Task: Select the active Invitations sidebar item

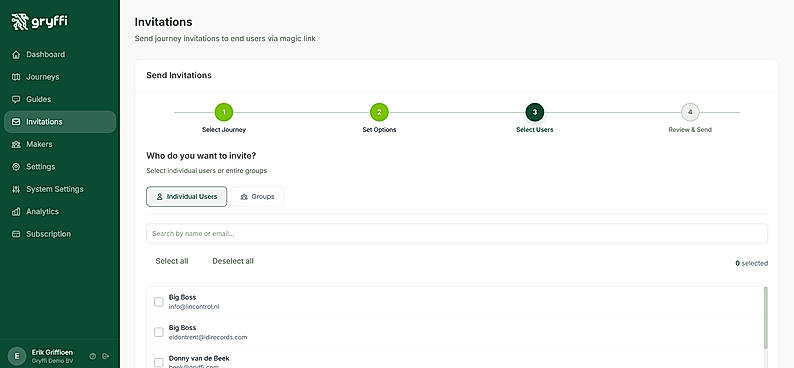Action: click(60, 122)
